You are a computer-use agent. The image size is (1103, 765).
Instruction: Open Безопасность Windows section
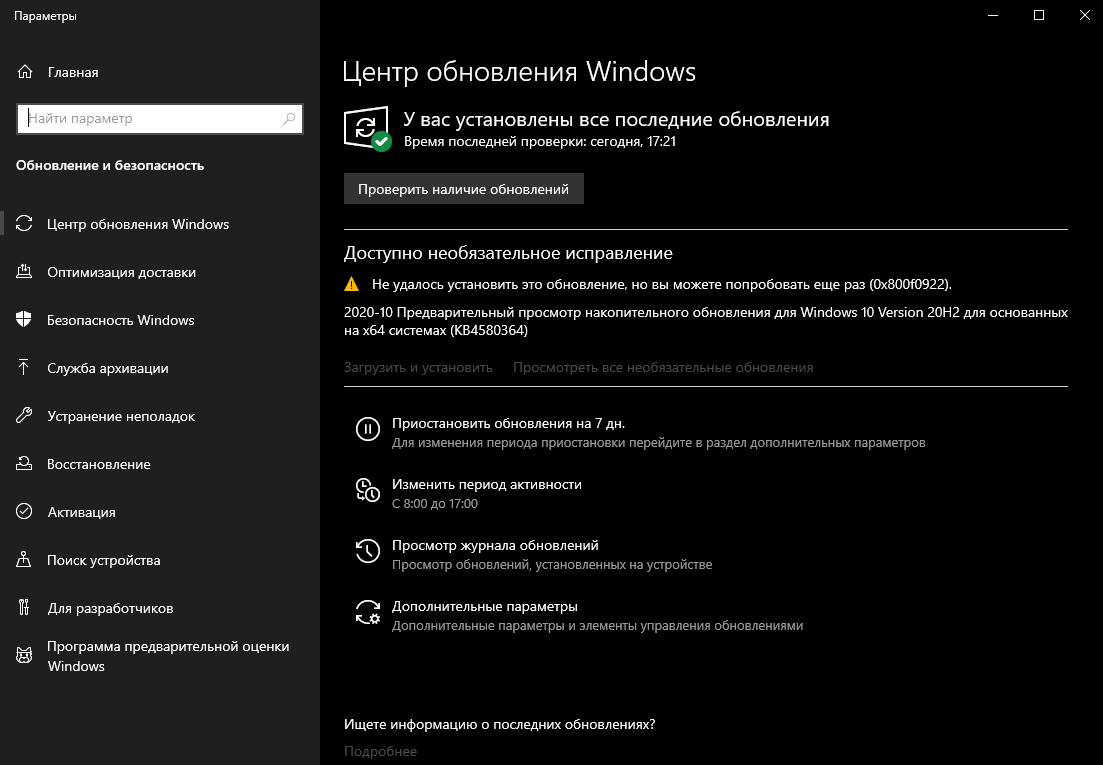pos(121,320)
